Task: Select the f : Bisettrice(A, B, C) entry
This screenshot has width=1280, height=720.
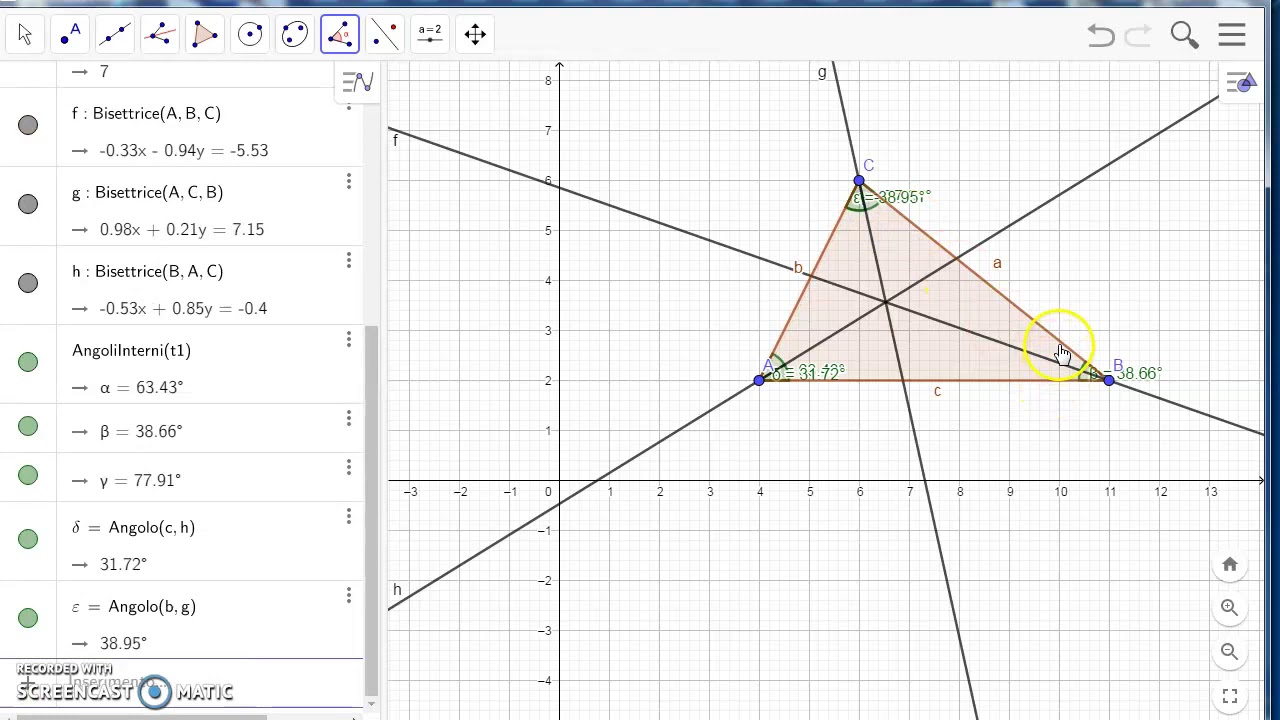Action: (146, 113)
